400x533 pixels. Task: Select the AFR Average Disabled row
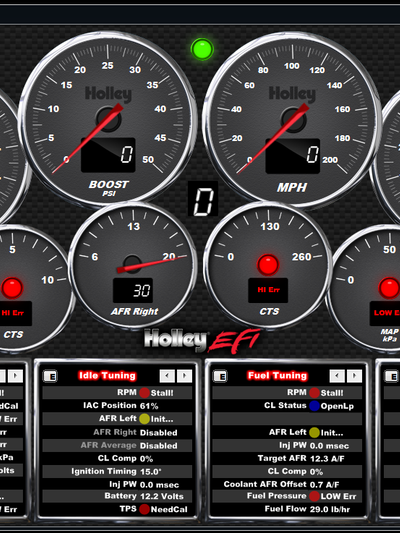click(117, 445)
